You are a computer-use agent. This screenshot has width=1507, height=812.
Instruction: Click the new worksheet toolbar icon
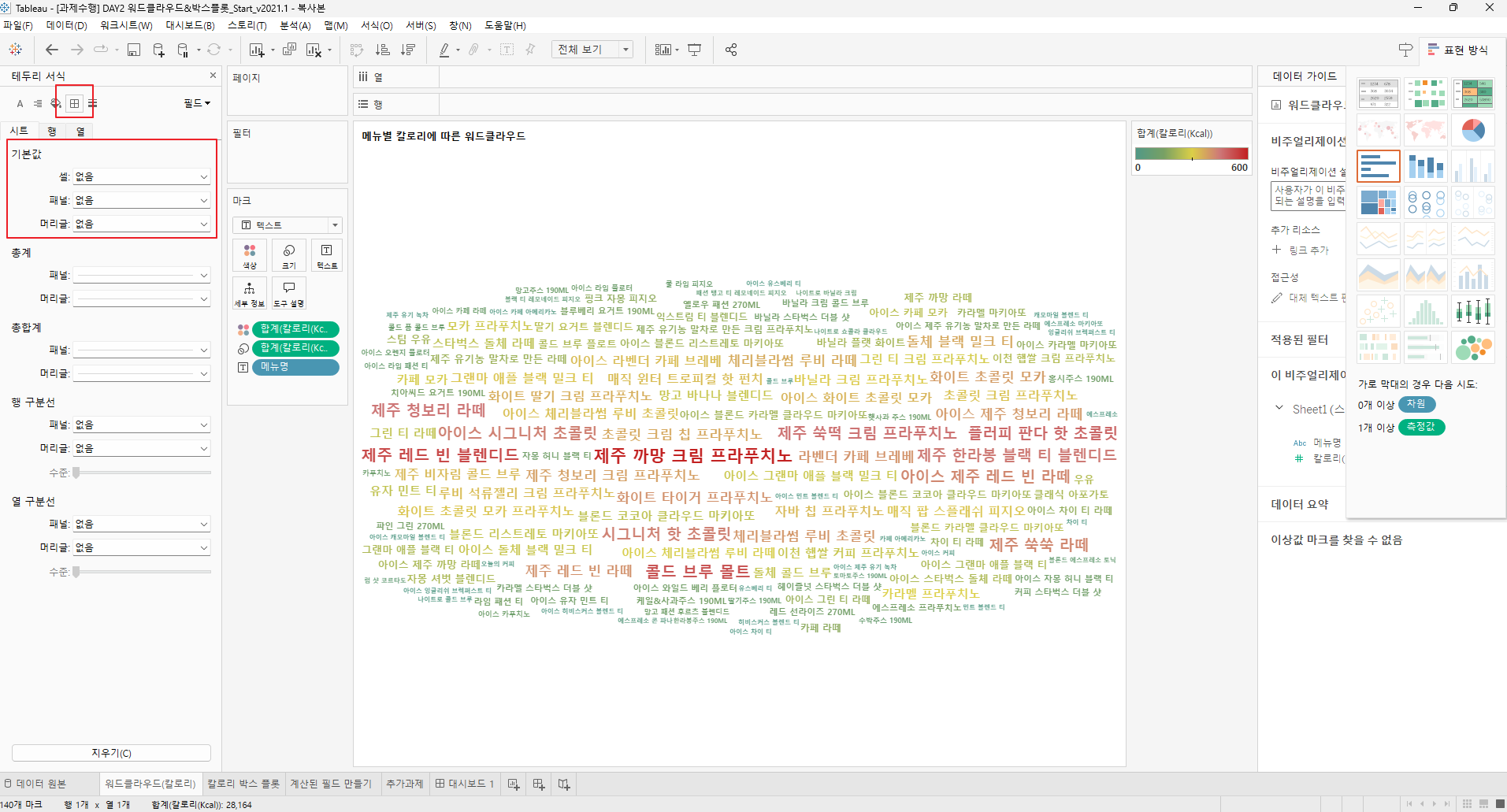pos(257,50)
